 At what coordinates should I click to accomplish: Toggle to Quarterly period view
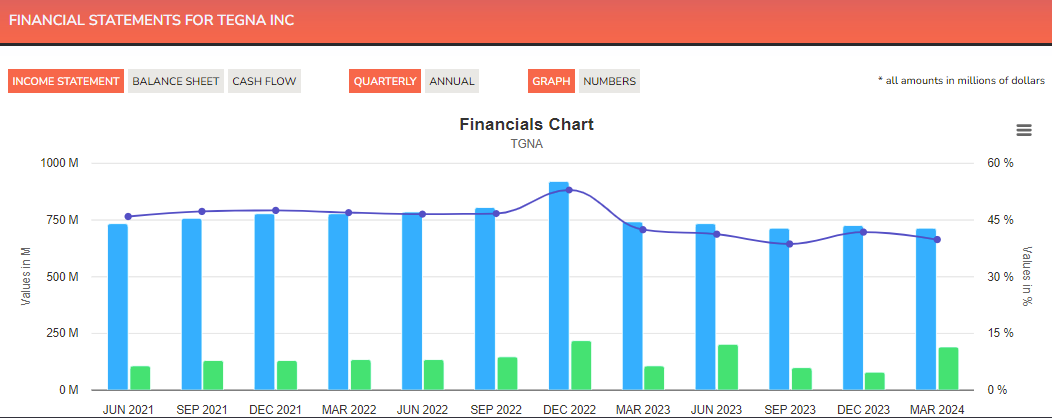pos(385,81)
